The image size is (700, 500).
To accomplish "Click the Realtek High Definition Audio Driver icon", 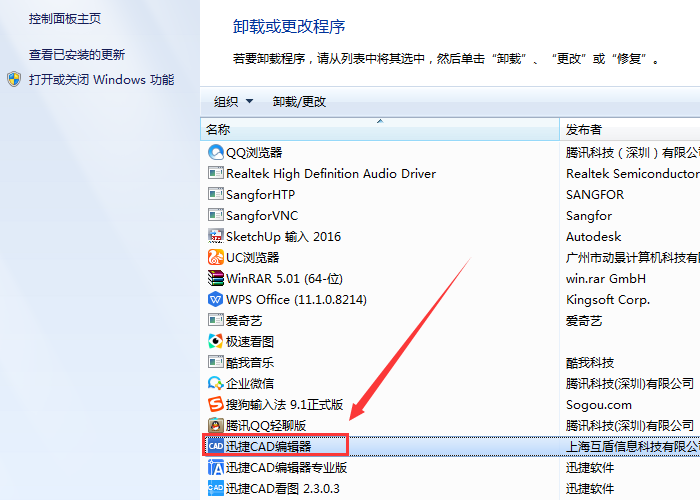I will click(216, 173).
